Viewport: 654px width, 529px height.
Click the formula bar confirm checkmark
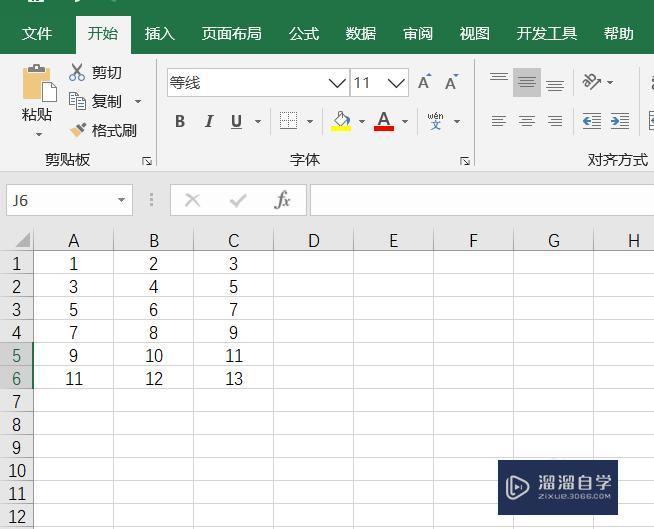pos(238,200)
